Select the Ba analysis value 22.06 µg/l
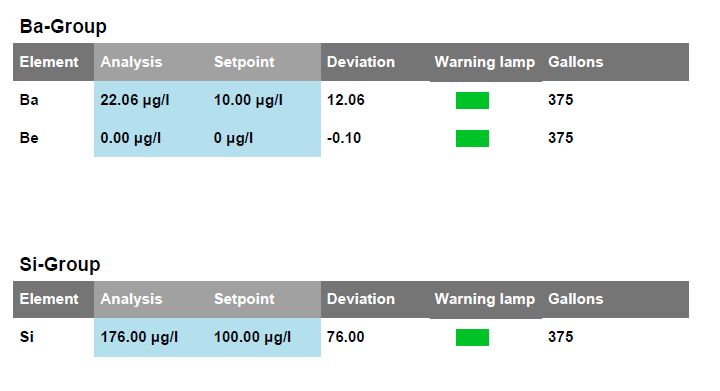 [x=135, y=100]
